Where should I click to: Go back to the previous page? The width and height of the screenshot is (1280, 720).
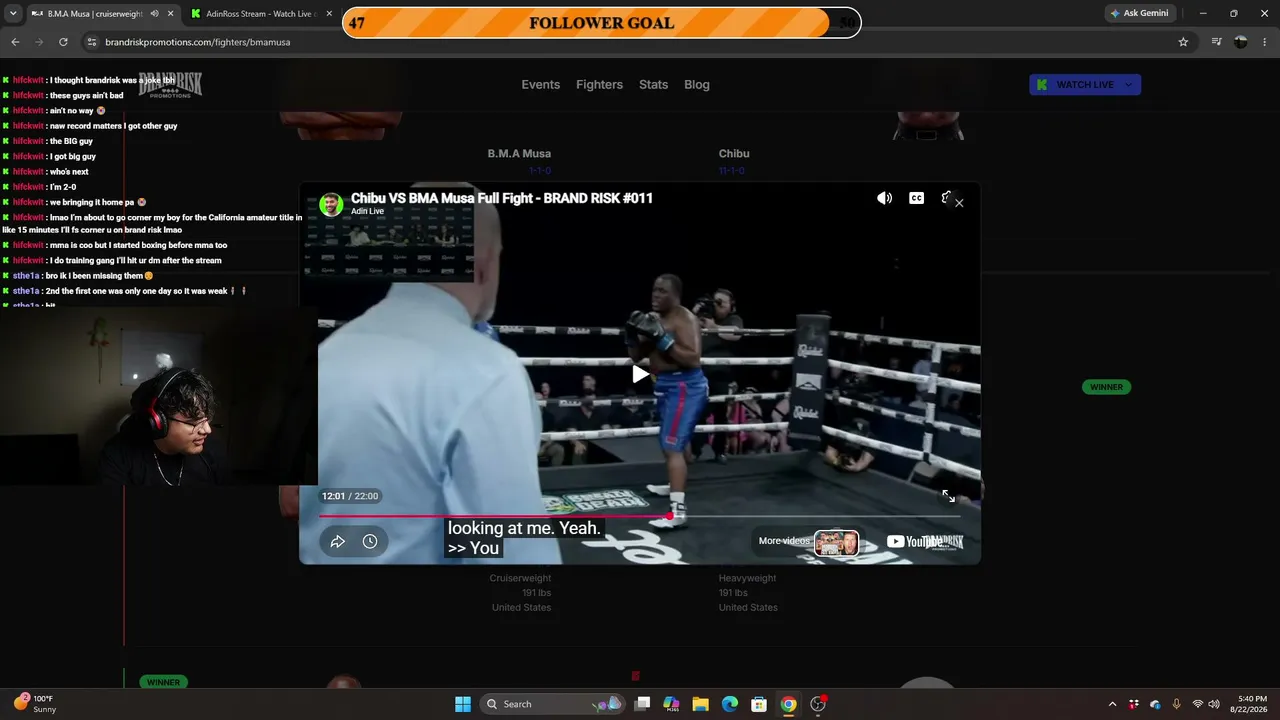[15, 42]
